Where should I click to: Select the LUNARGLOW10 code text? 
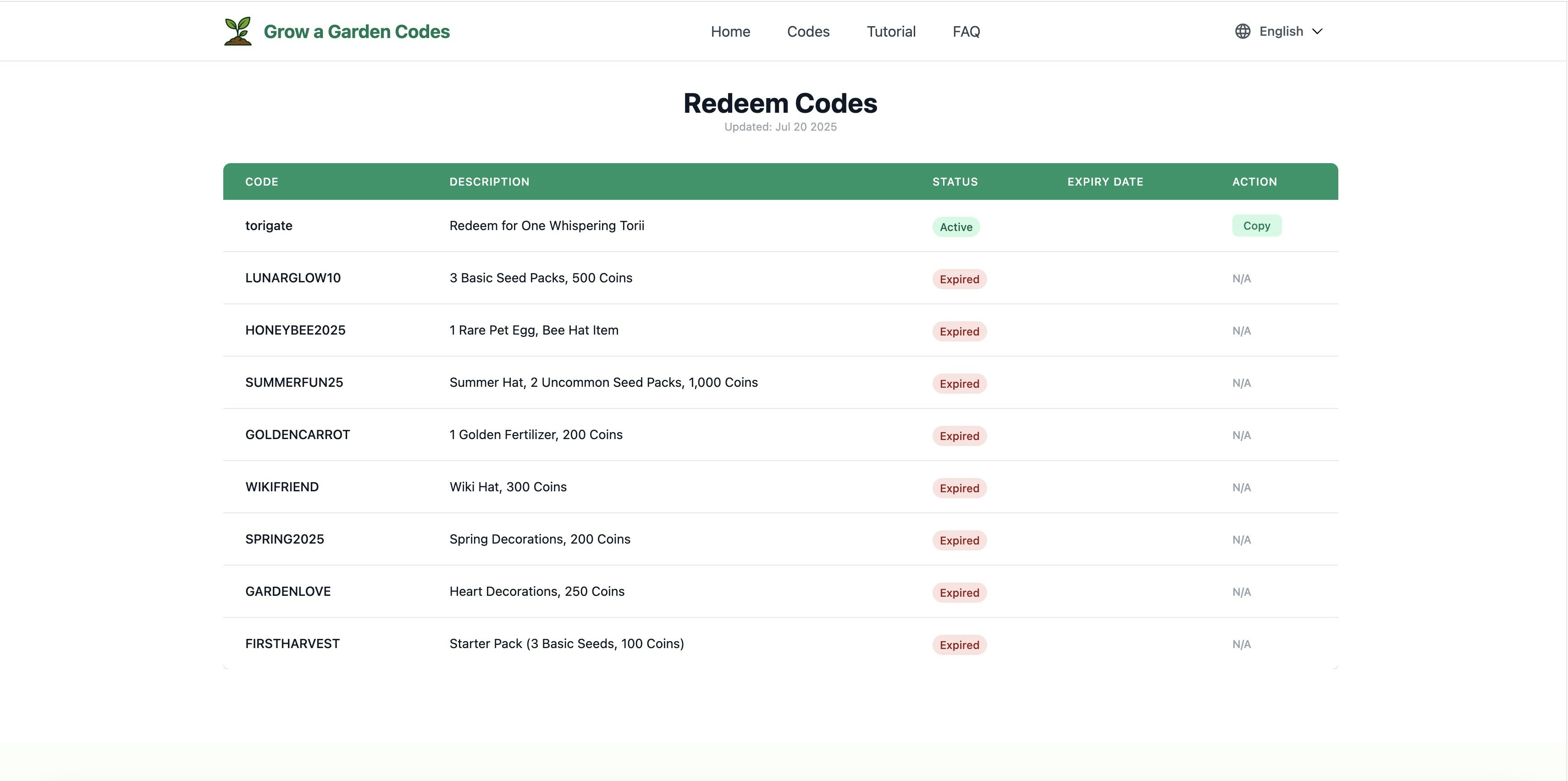pos(293,278)
